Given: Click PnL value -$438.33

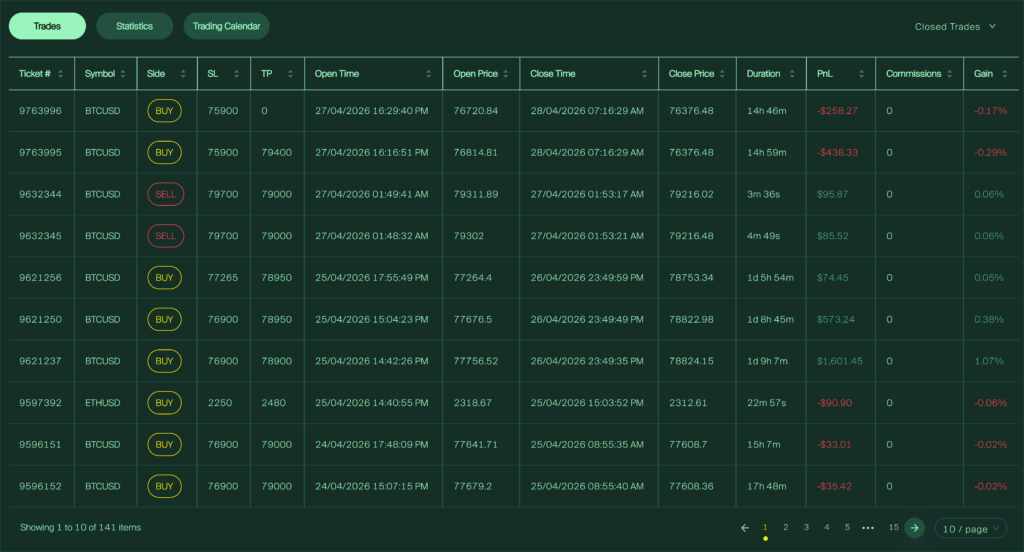Looking at the screenshot, I should click(837, 152).
